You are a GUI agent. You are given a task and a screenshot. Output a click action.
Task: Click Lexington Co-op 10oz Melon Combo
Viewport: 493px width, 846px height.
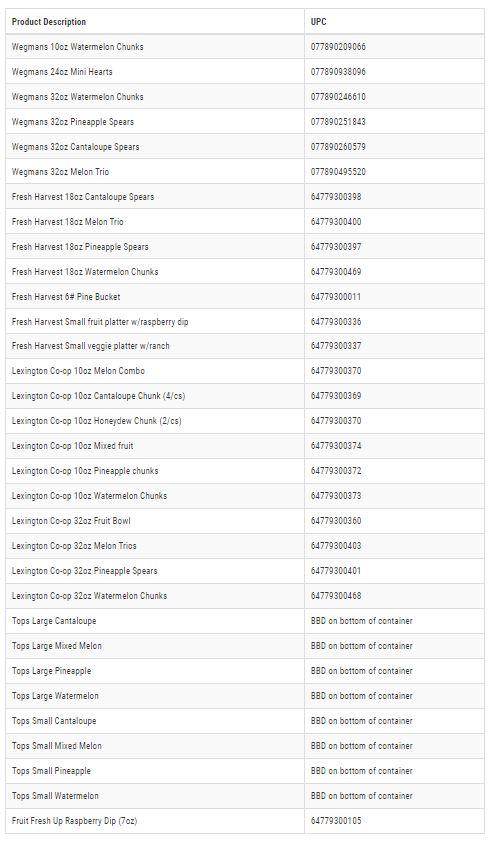pos(78,371)
